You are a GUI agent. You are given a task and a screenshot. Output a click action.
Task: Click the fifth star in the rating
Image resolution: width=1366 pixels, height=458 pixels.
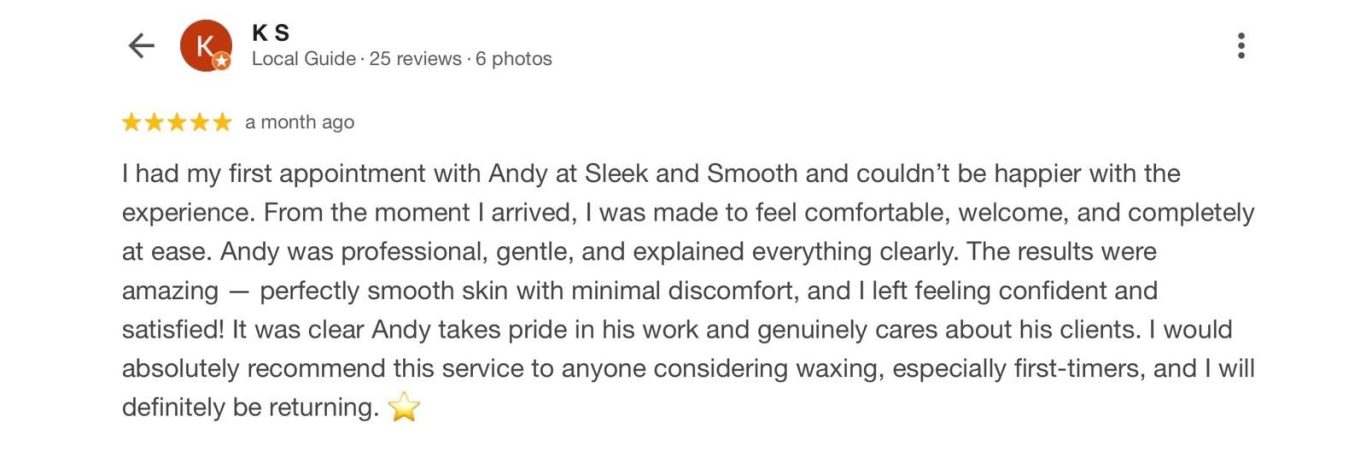pos(221,123)
